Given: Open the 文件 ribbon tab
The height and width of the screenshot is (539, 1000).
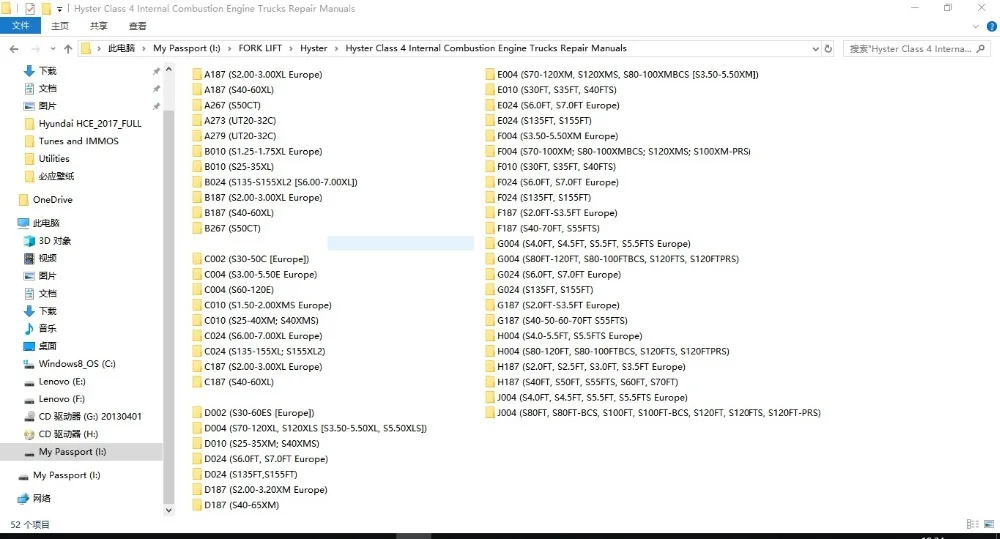Looking at the screenshot, I should (20, 26).
